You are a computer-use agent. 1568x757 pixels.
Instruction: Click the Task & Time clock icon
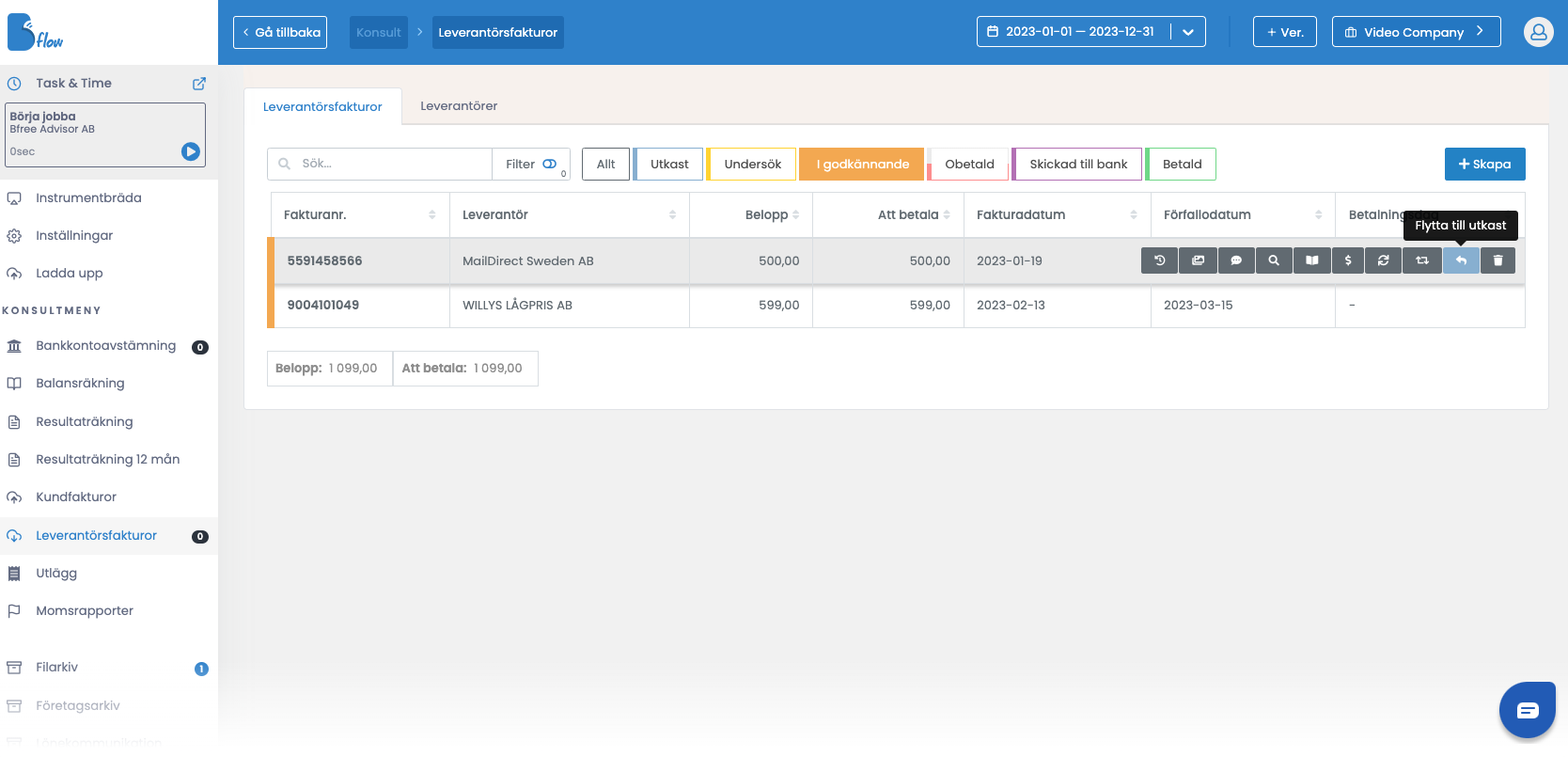click(x=14, y=84)
